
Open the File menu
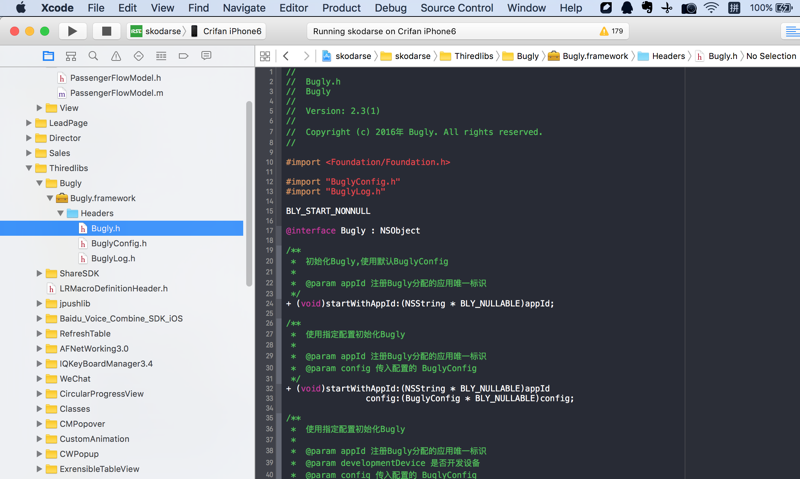point(96,8)
